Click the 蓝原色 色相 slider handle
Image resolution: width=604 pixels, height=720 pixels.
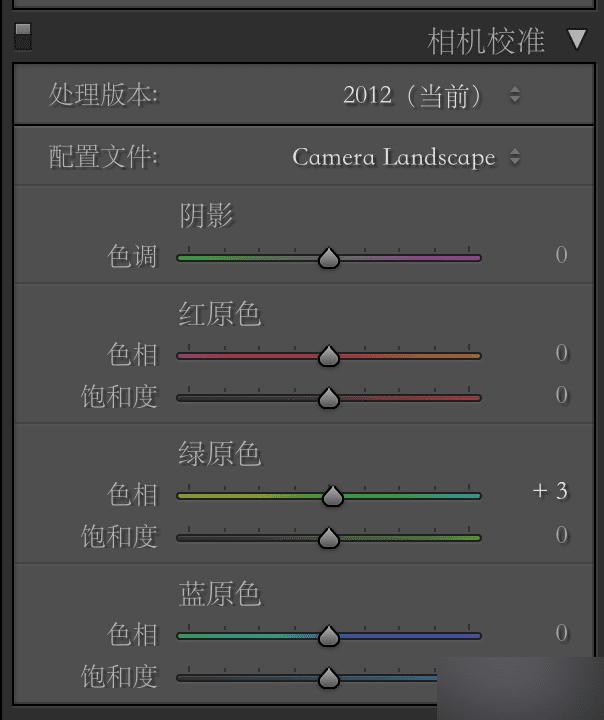click(x=329, y=636)
